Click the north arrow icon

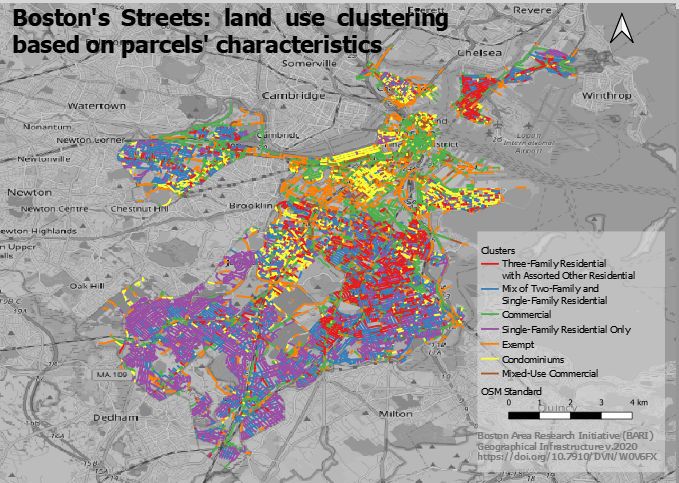[x=622, y=30]
